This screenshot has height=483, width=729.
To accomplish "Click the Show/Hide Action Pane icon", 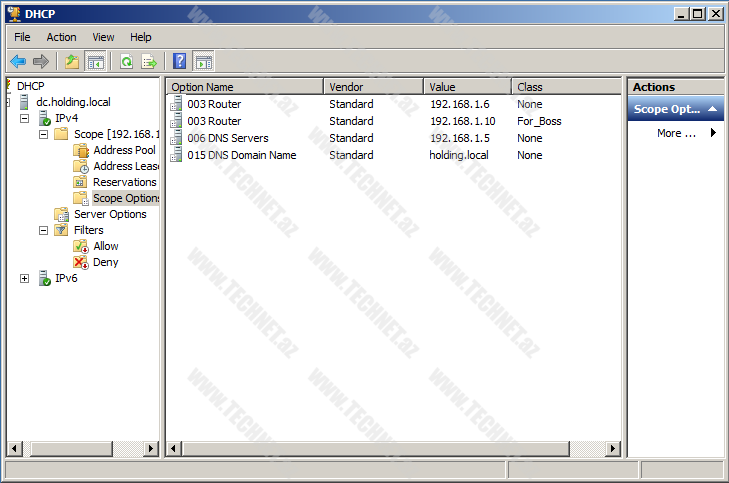I will pyautogui.click(x=203, y=61).
